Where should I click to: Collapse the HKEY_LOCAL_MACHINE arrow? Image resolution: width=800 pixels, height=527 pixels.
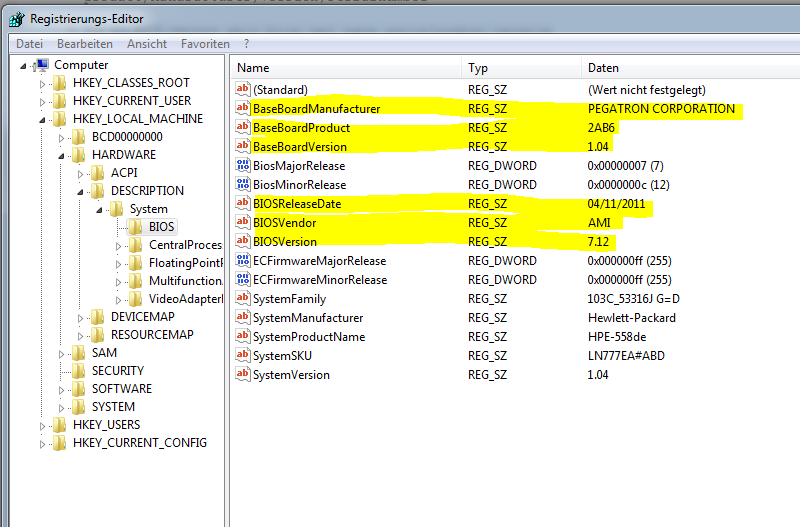pos(42,120)
